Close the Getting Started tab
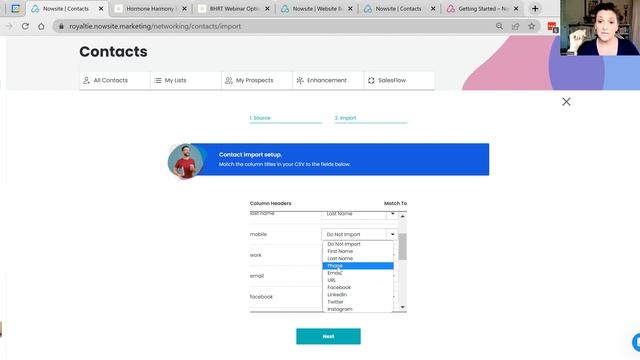The height and width of the screenshot is (360, 640). [x=516, y=9]
